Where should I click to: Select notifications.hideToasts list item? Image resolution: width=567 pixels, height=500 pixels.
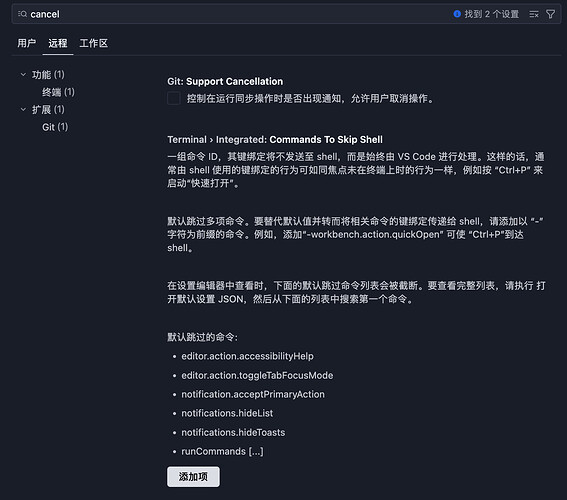233,432
